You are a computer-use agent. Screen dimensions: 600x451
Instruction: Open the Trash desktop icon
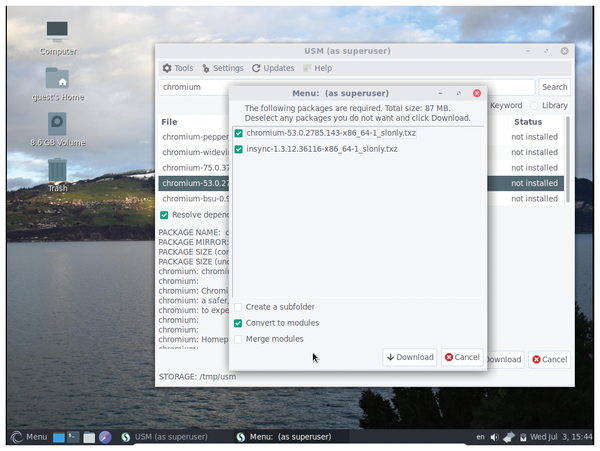coord(57,175)
